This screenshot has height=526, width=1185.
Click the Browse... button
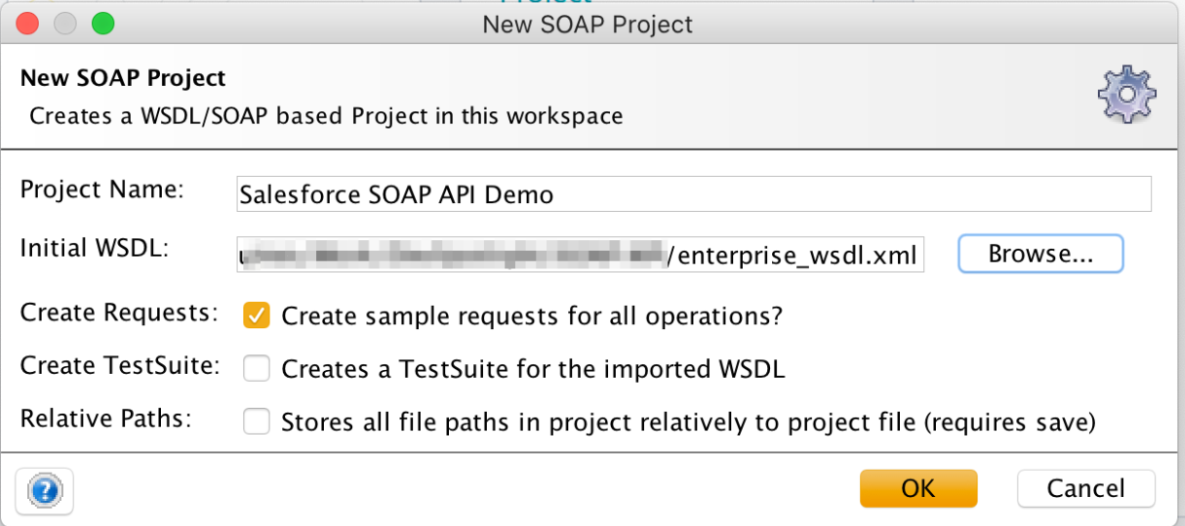(x=1040, y=254)
